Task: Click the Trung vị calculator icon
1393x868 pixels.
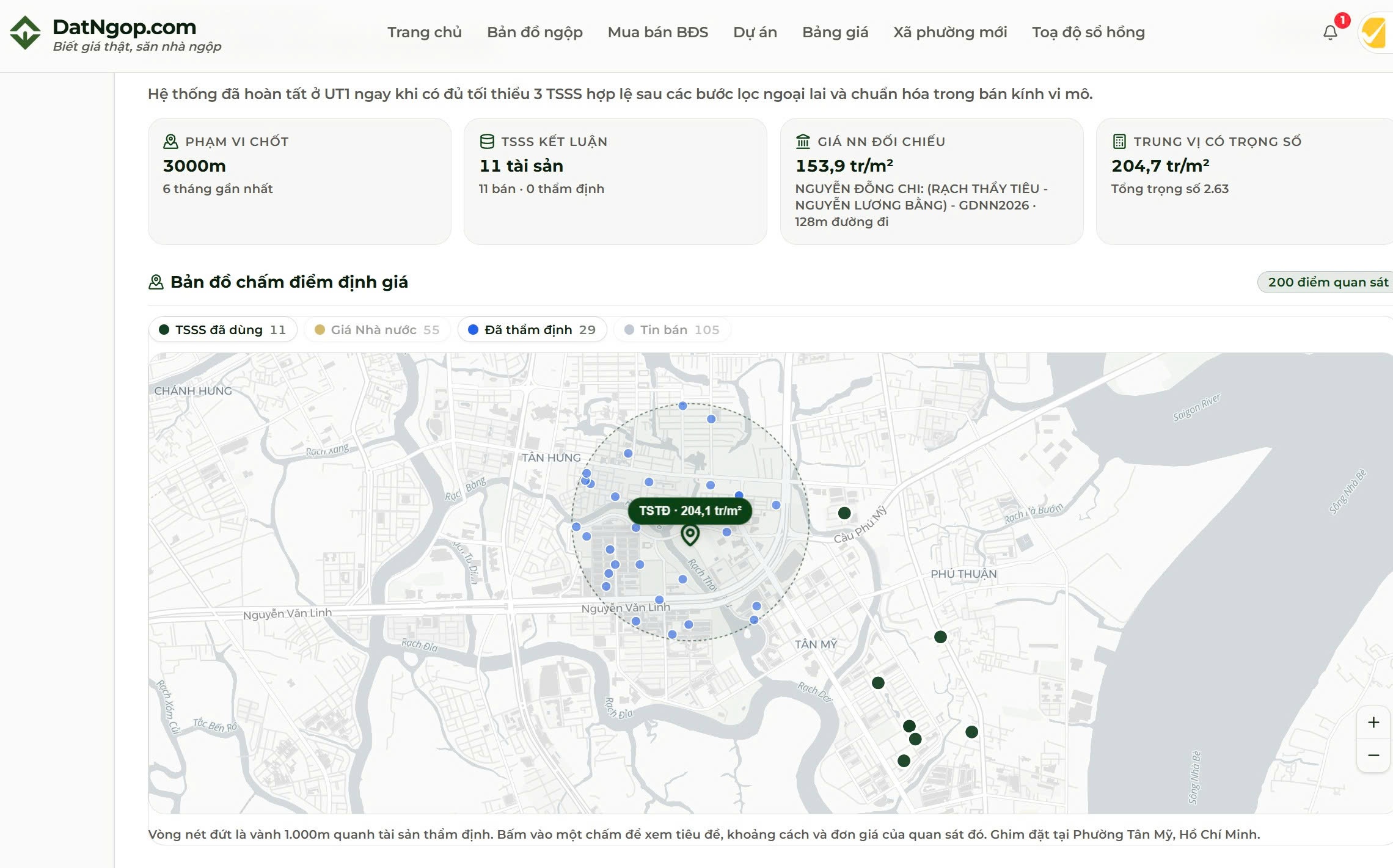Action: pos(1119,142)
